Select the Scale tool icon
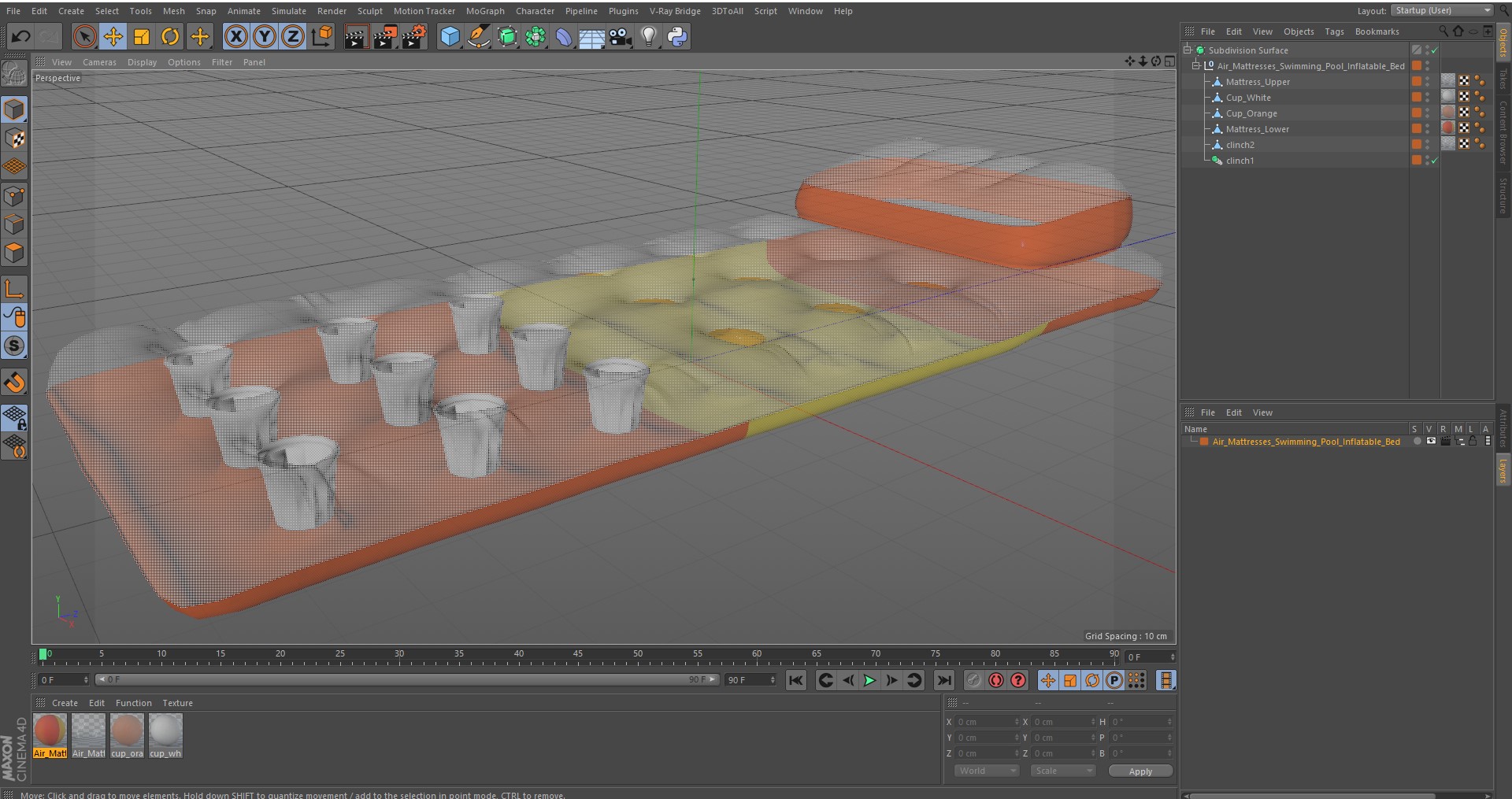The width and height of the screenshot is (1512, 799). 142,36
